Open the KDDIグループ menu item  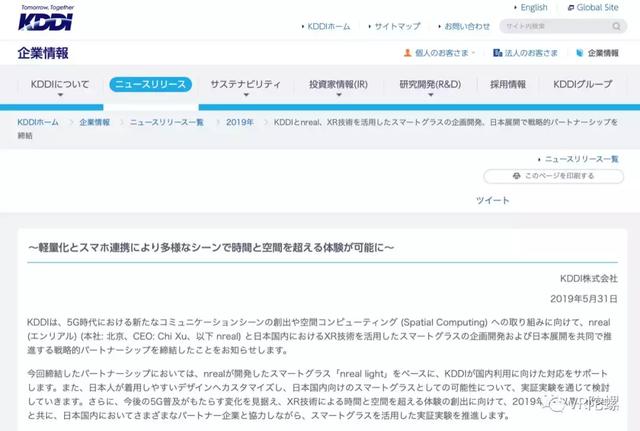click(583, 84)
